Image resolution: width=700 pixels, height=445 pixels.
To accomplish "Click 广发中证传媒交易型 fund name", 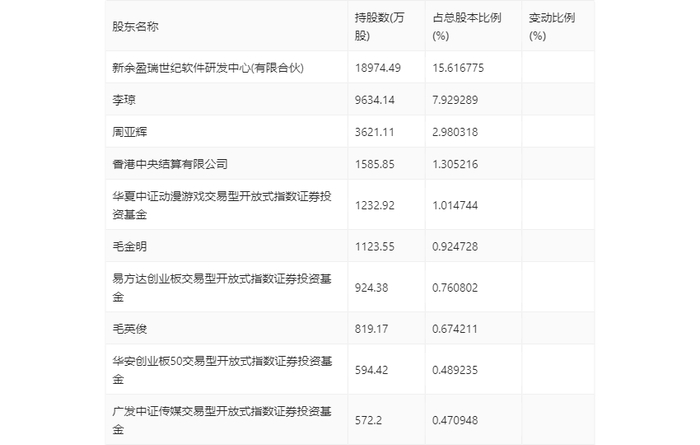I will [222, 420].
